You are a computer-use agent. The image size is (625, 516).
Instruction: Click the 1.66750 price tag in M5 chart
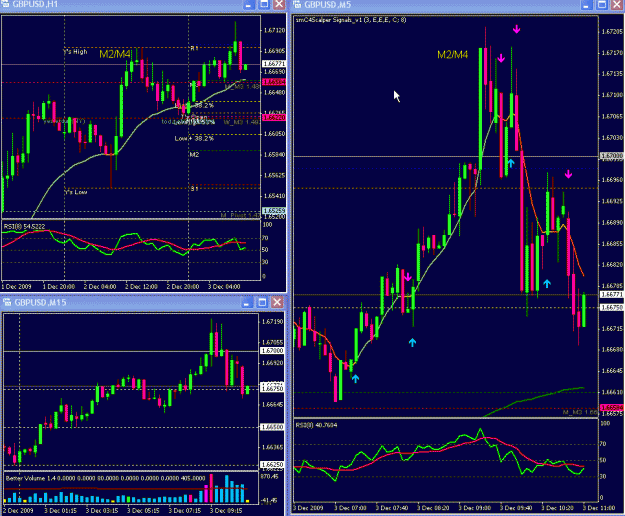tap(611, 308)
